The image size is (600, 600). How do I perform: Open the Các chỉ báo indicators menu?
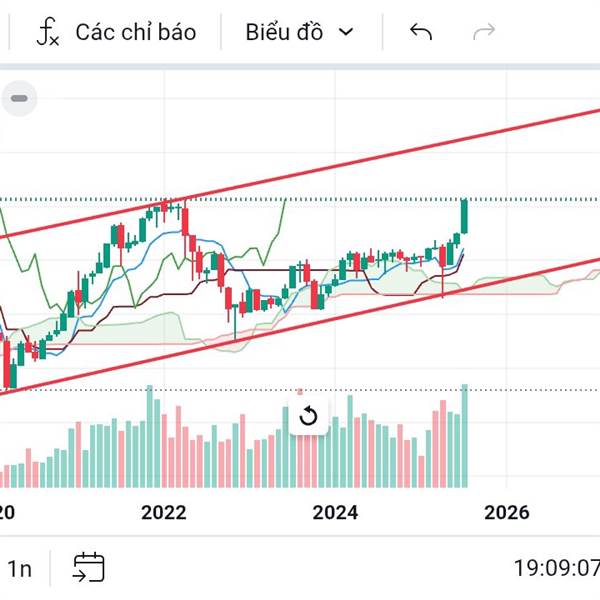(x=117, y=32)
